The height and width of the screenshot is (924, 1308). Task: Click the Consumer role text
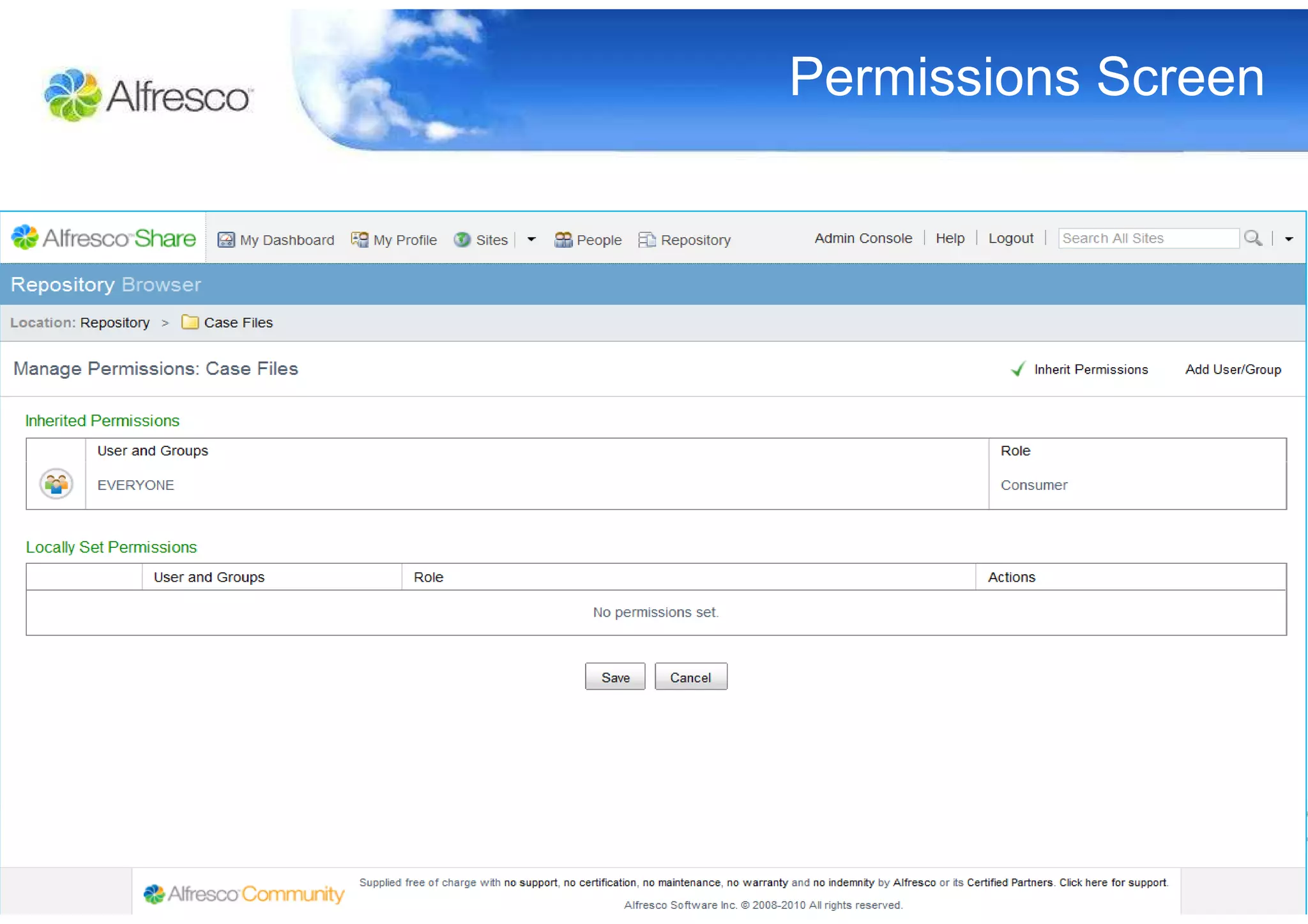coord(1034,485)
